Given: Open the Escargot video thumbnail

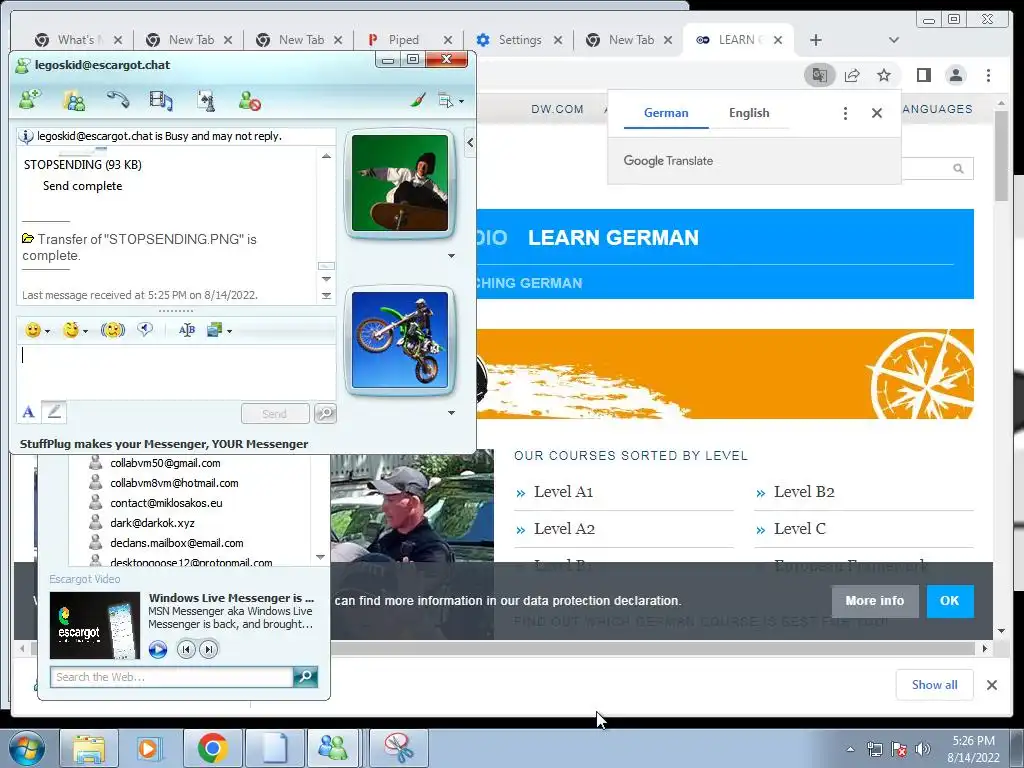Looking at the screenshot, I should pyautogui.click(x=95, y=626).
